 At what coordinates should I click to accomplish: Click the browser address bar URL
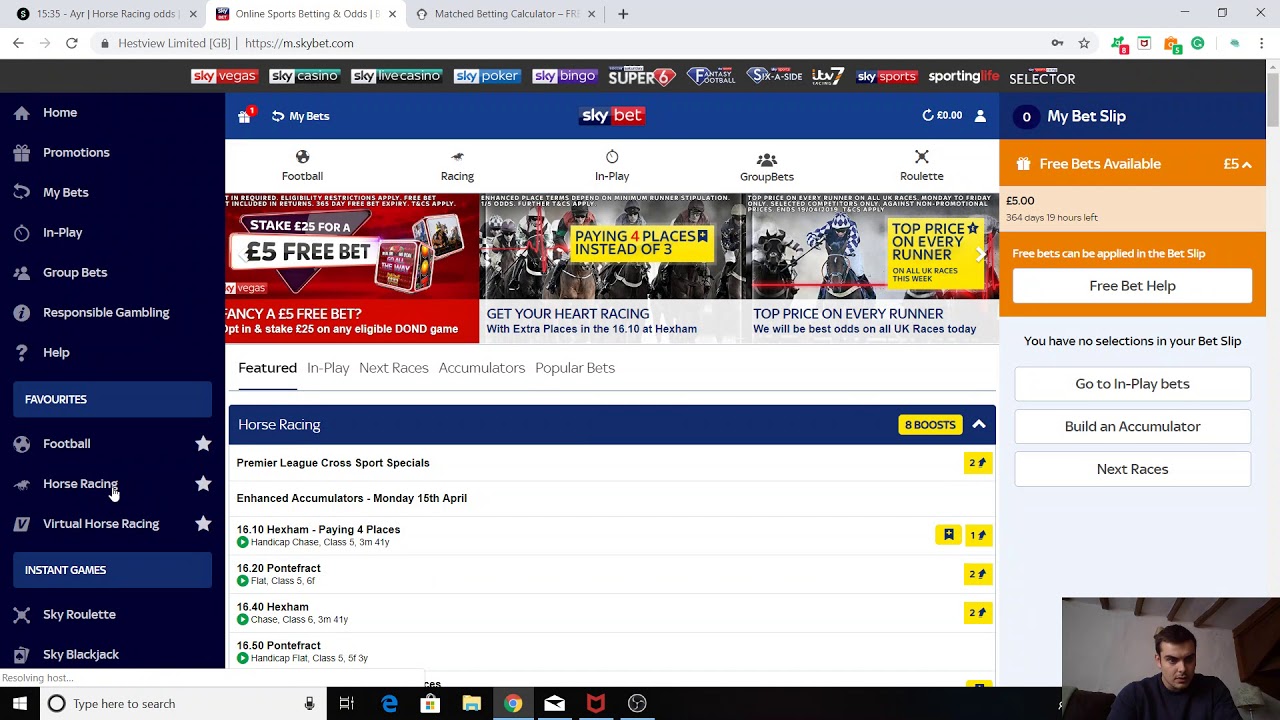coord(299,43)
